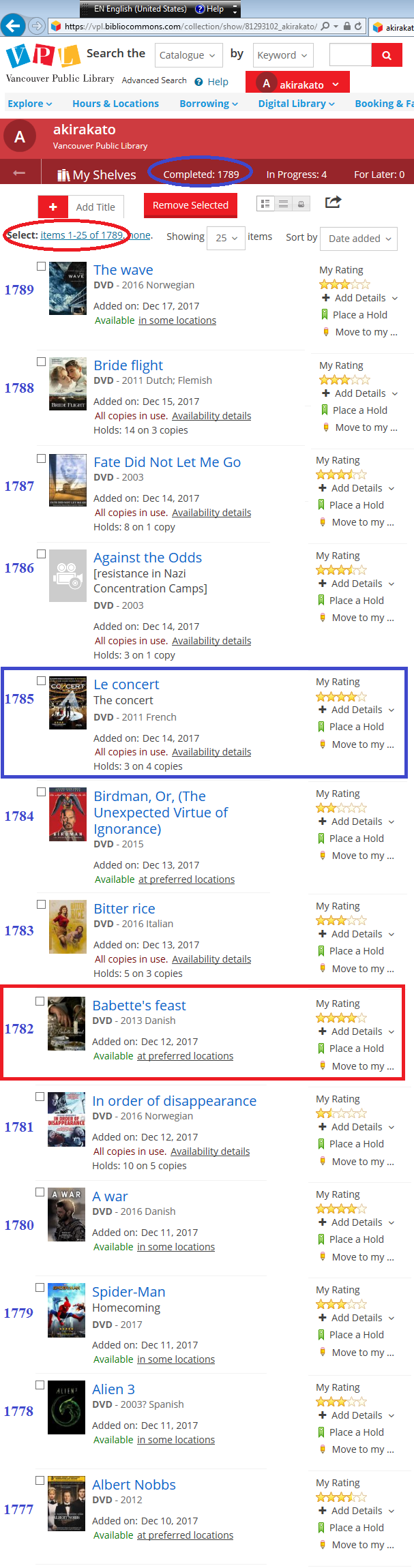
Task: Open the Help question mark icon
Action: (x=198, y=82)
